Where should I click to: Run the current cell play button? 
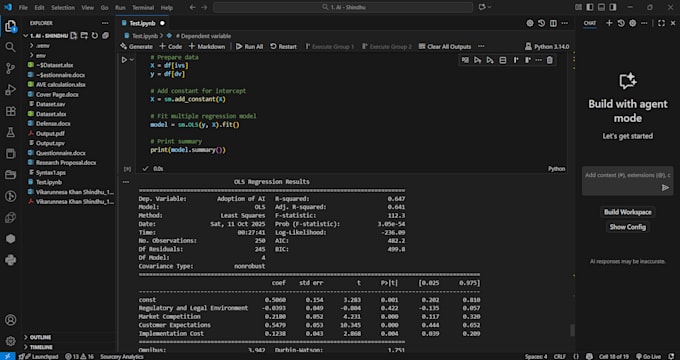tap(124, 60)
